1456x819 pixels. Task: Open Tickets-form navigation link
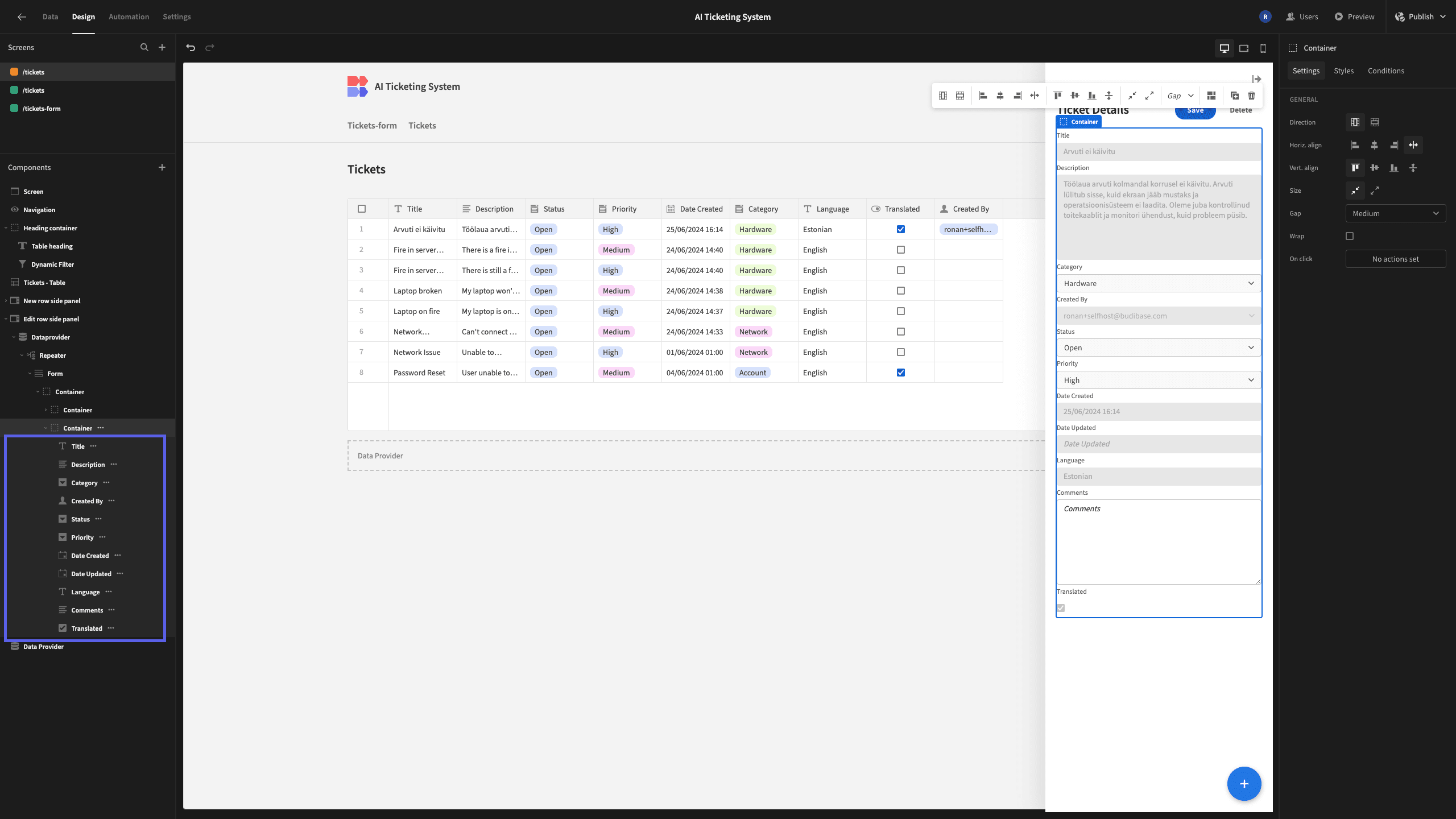[372, 126]
